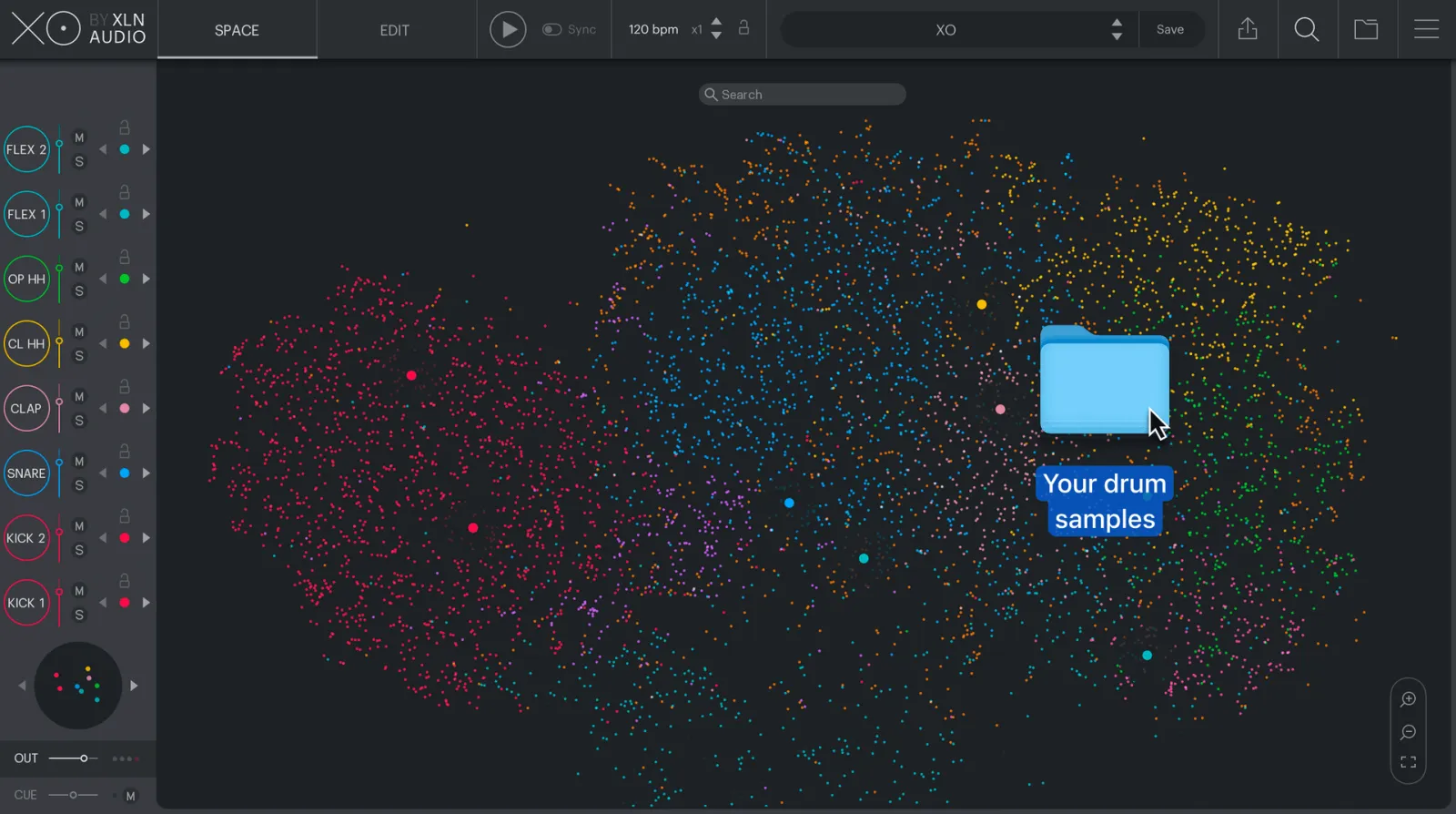Open the hamburger main menu
Viewport: 1456px width, 814px height.
(x=1426, y=29)
